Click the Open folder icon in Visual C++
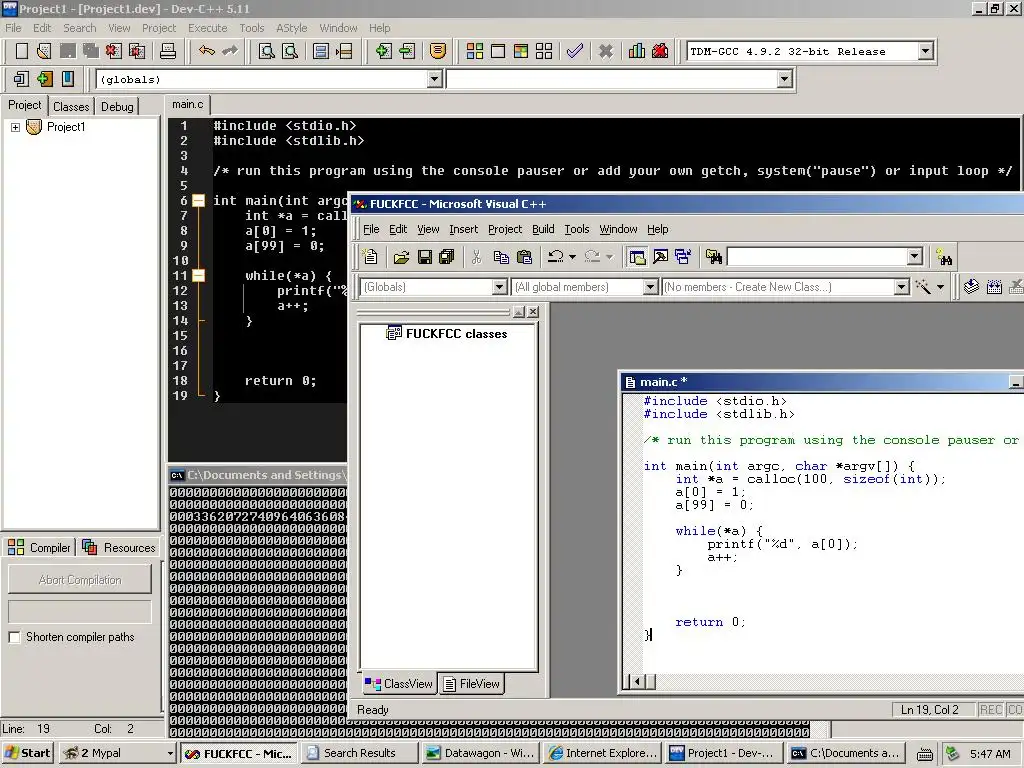This screenshot has width=1024, height=768. pos(401,257)
